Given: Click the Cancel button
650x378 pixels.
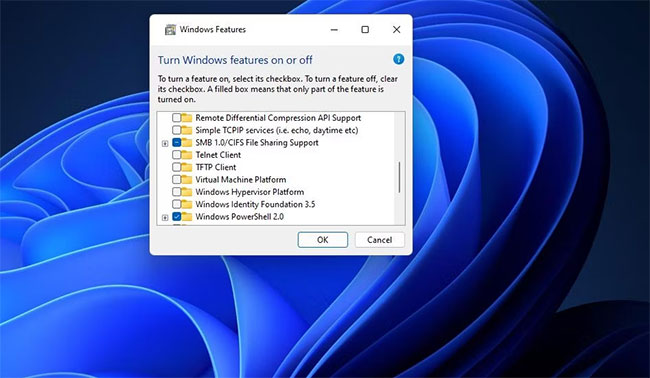Looking at the screenshot, I should pos(379,240).
